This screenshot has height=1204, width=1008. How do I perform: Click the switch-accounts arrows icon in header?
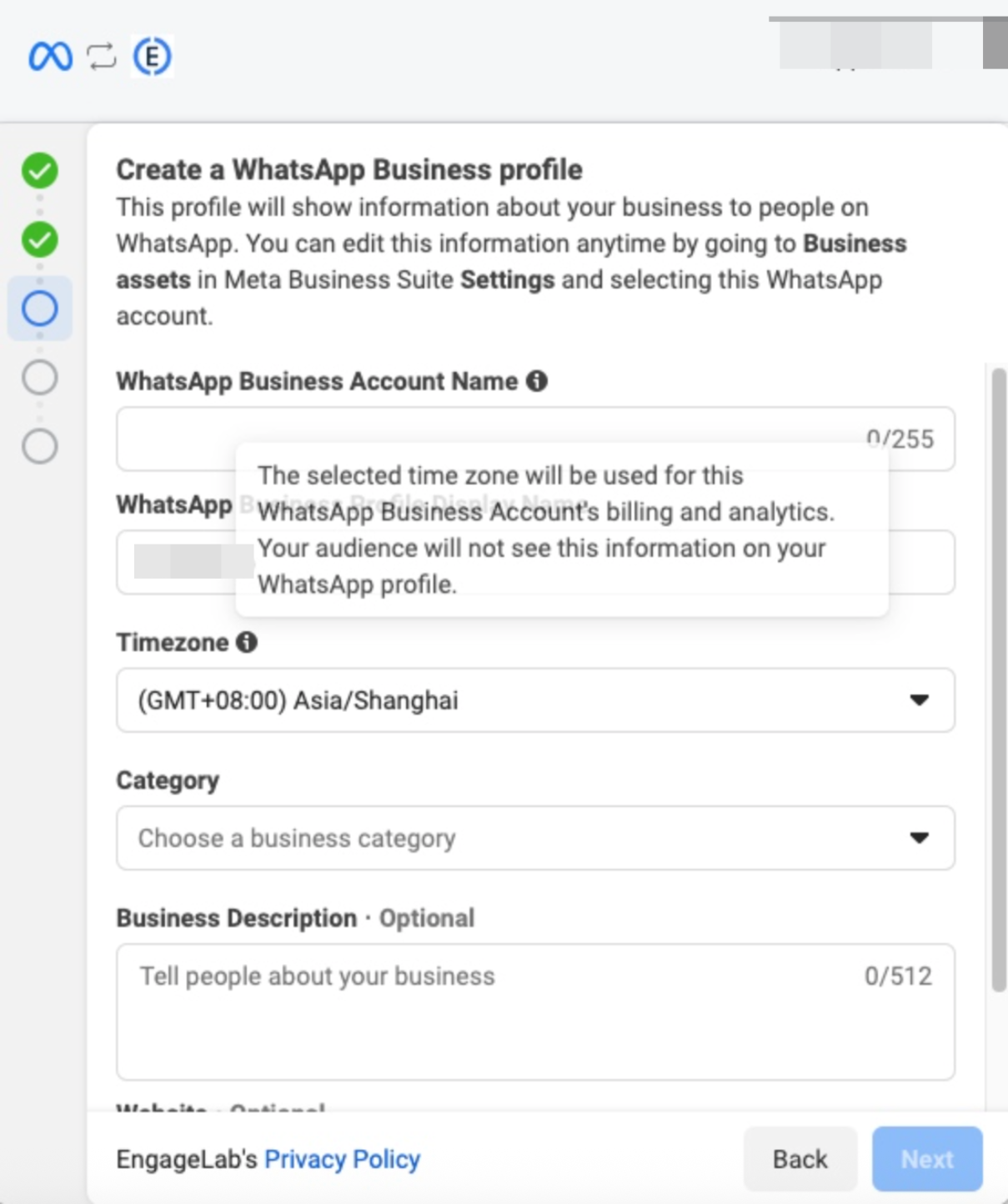(99, 57)
